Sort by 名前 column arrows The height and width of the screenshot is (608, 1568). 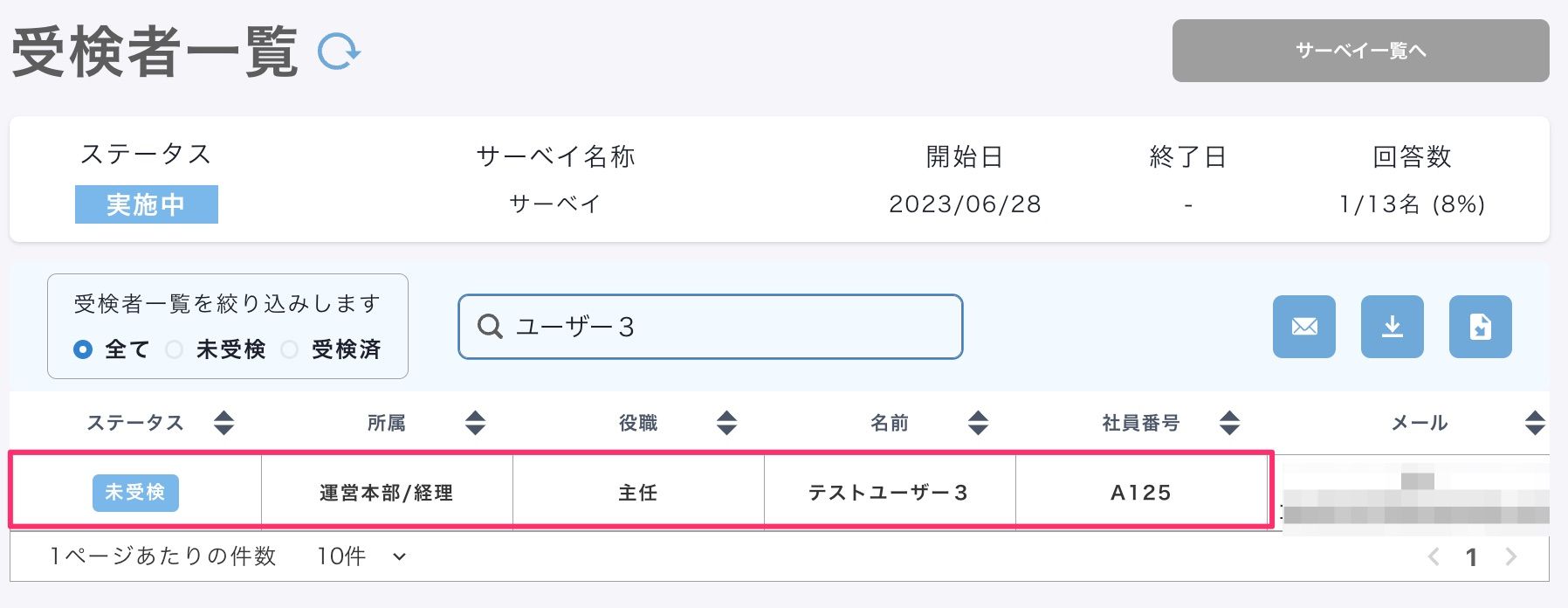coord(978,423)
